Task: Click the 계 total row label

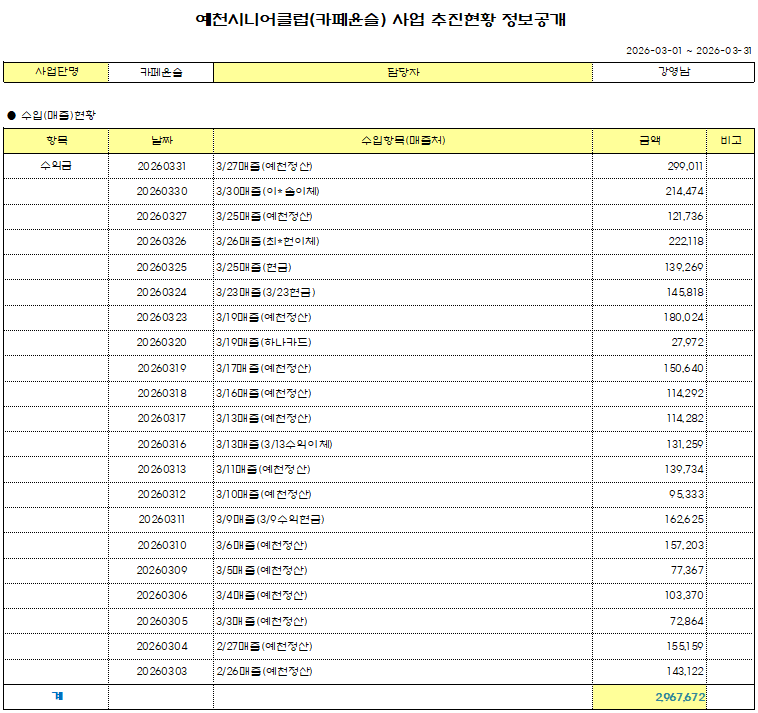Action: pyautogui.click(x=56, y=696)
